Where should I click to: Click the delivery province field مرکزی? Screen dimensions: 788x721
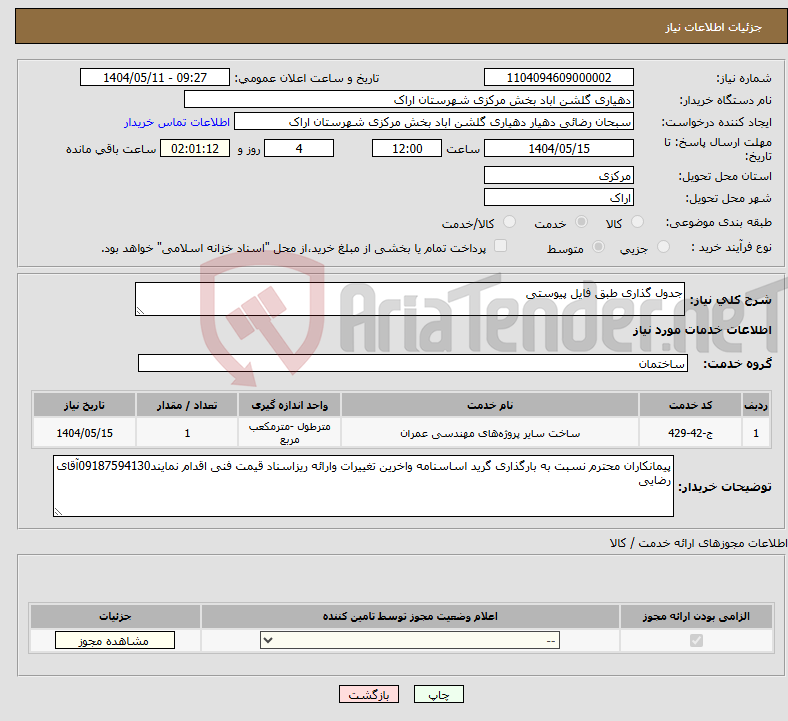[559, 175]
